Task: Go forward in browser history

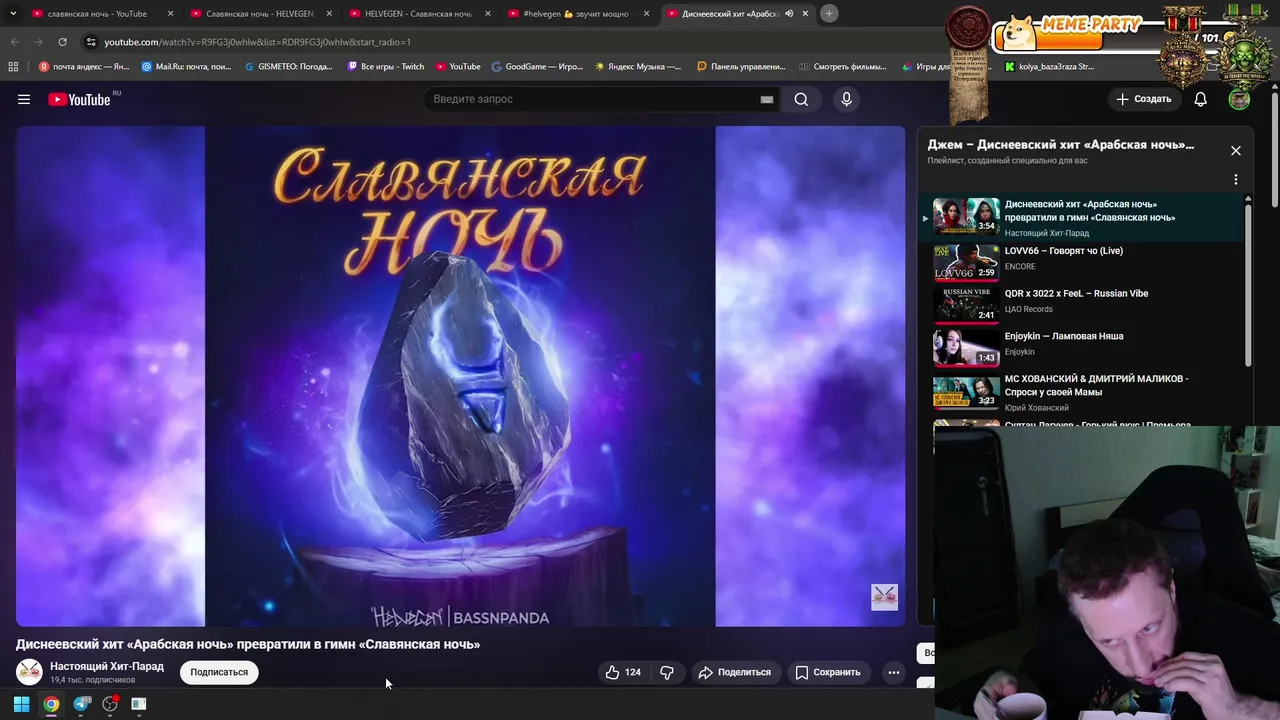Action: (38, 42)
